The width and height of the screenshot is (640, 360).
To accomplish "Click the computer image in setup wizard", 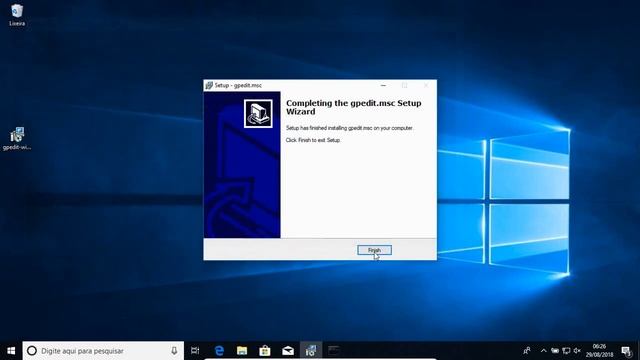I will tap(258, 113).
